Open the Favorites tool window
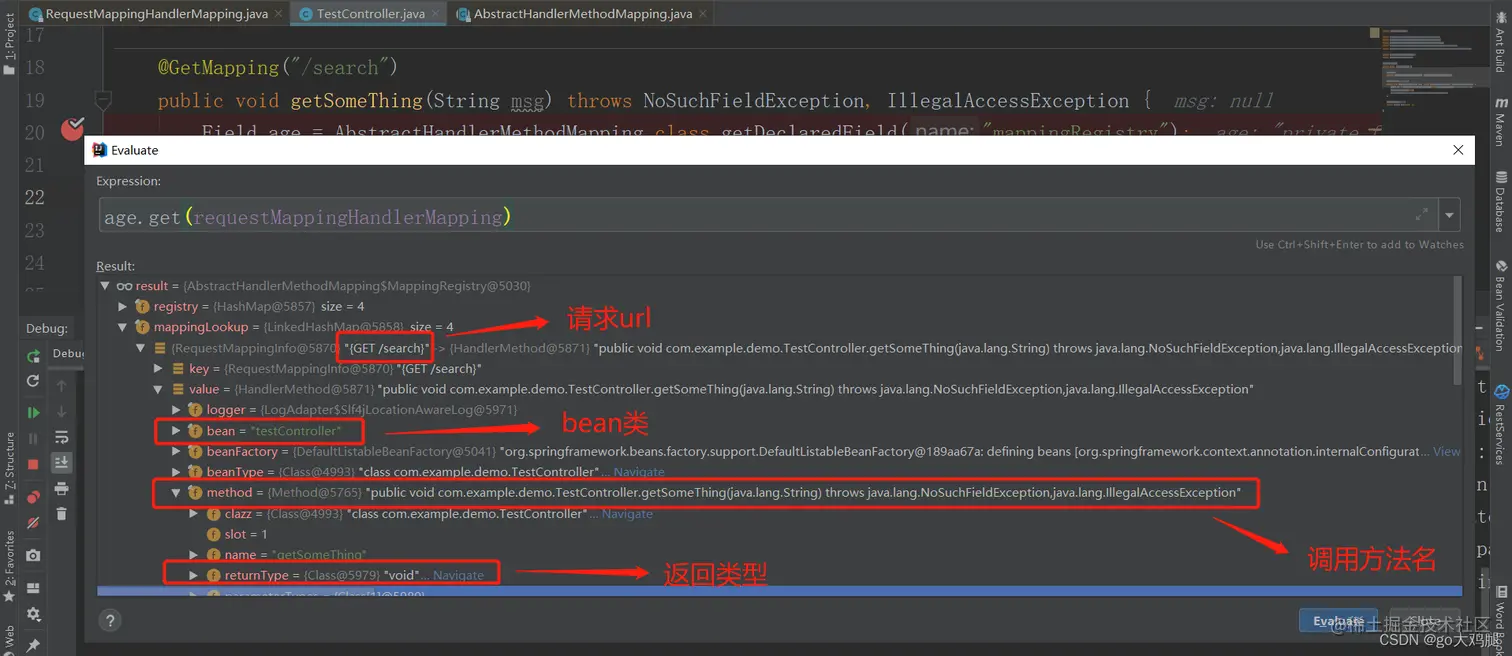 tap(9, 566)
